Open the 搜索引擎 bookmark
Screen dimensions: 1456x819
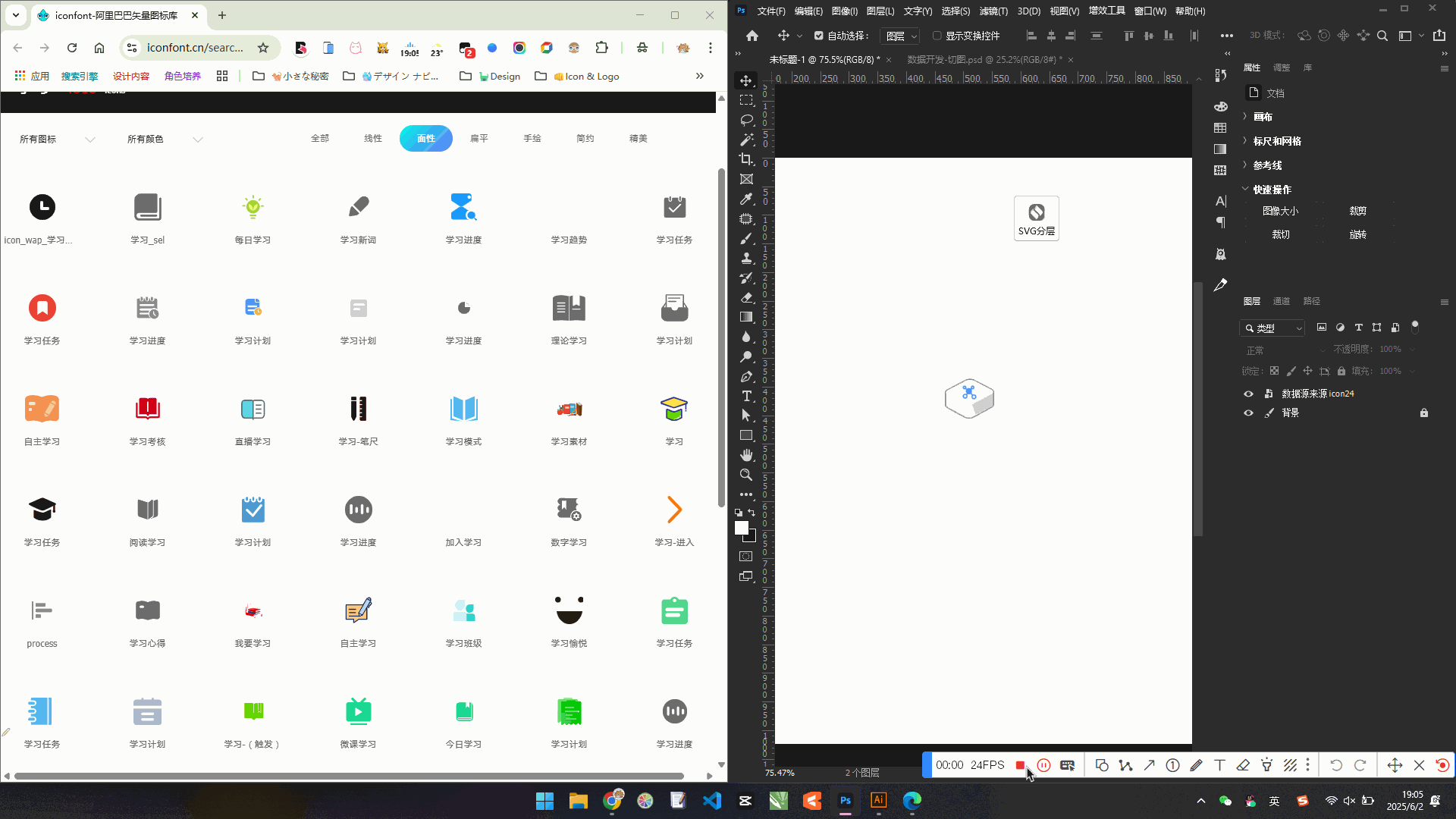pyautogui.click(x=80, y=76)
